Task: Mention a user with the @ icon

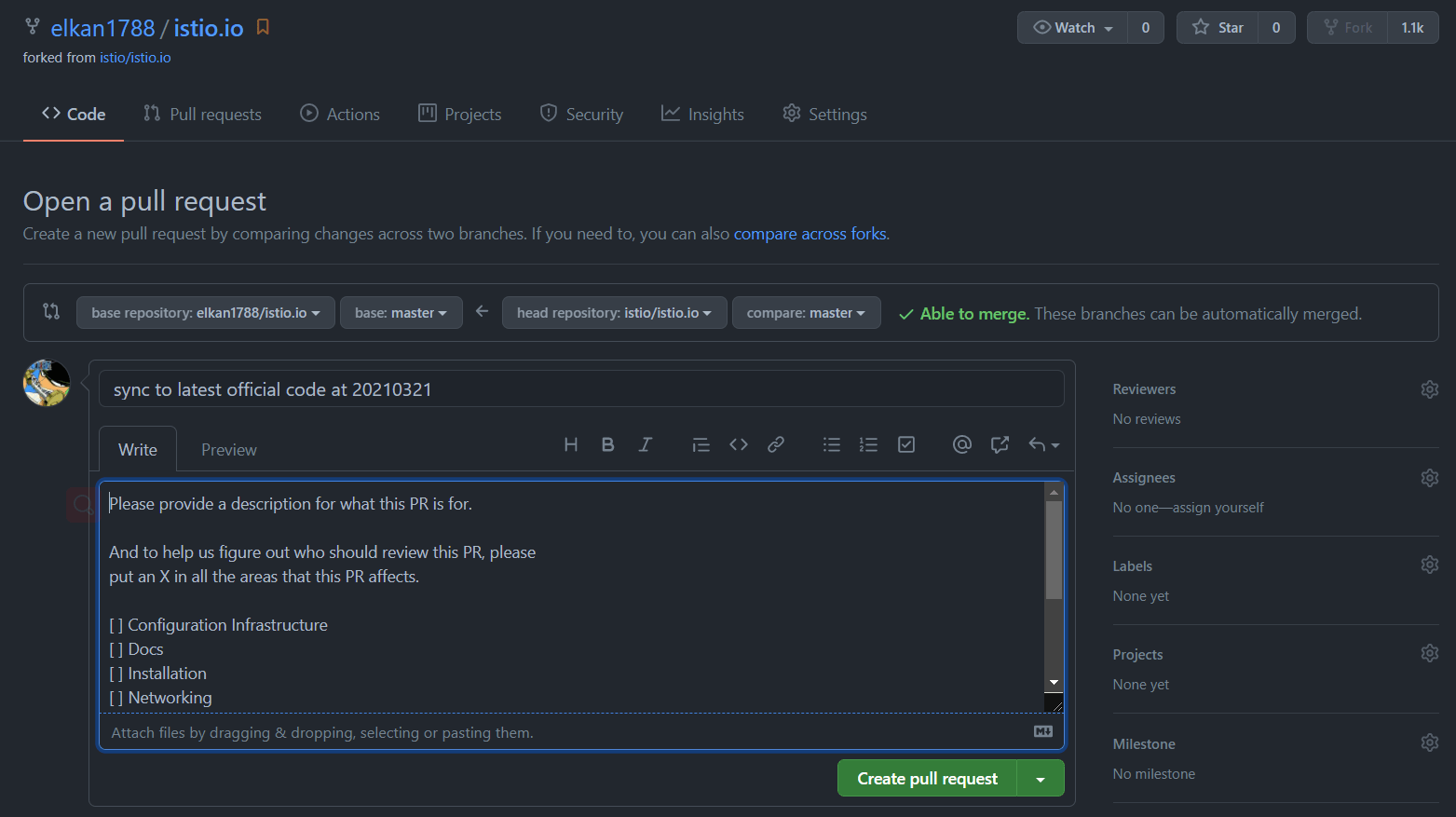Action: [962, 444]
